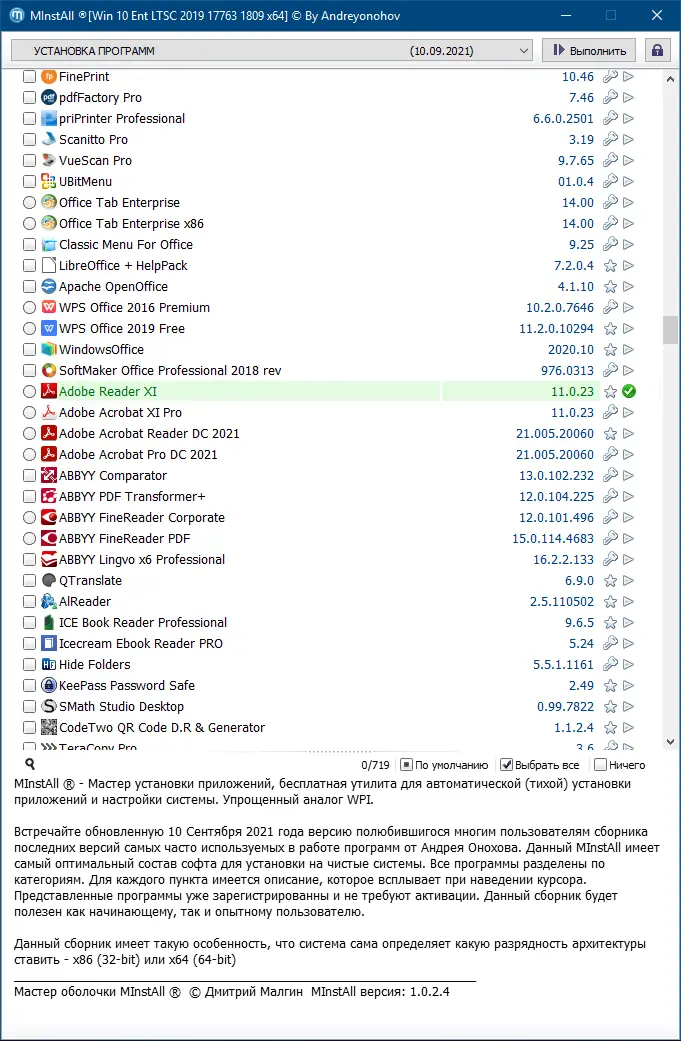
Task: Click the 'KeePass Password Safe' entry
Action: pyautogui.click(x=127, y=686)
